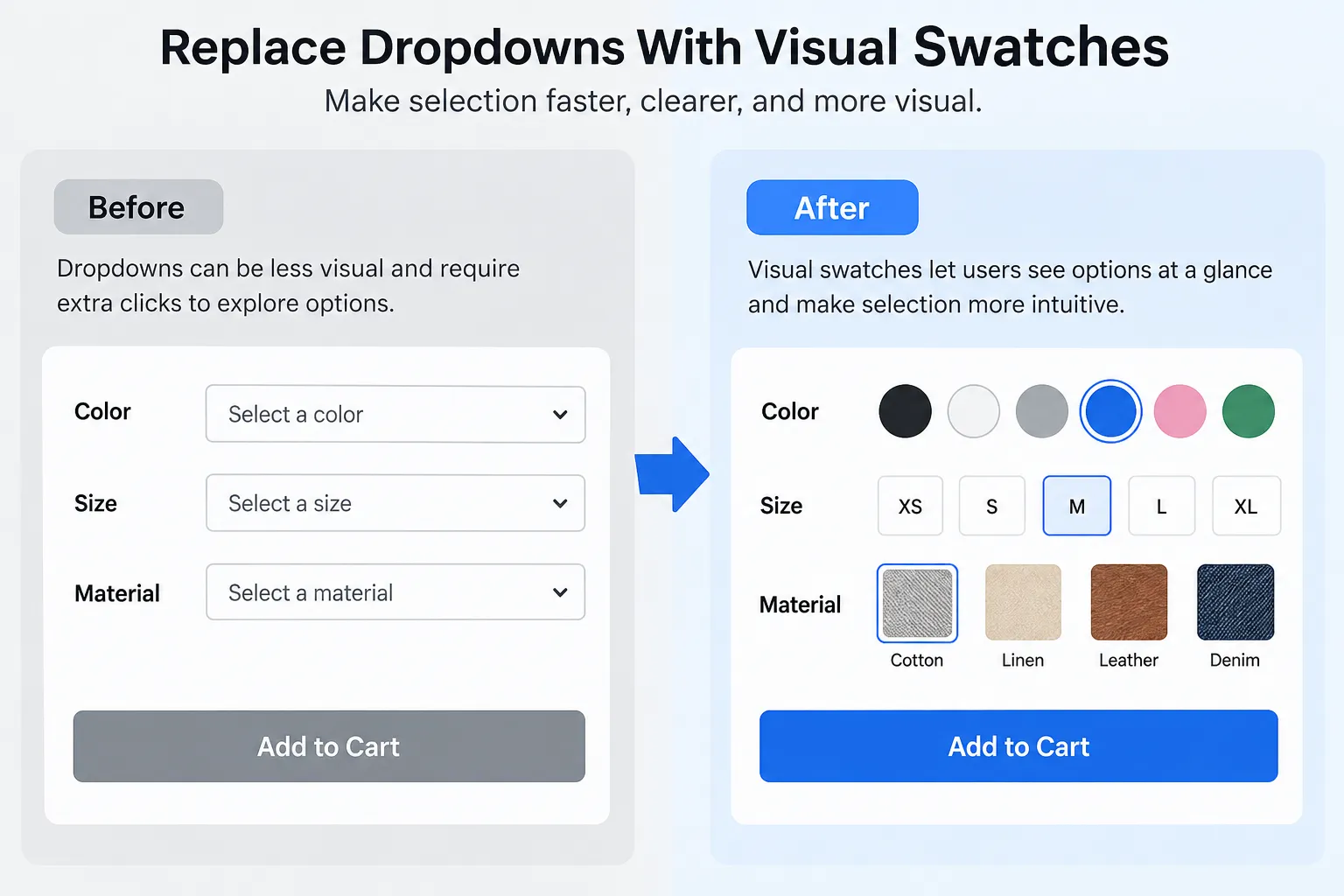Image resolution: width=1344 pixels, height=896 pixels.
Task: Choose size S option
Action: (x=992, y=506)
